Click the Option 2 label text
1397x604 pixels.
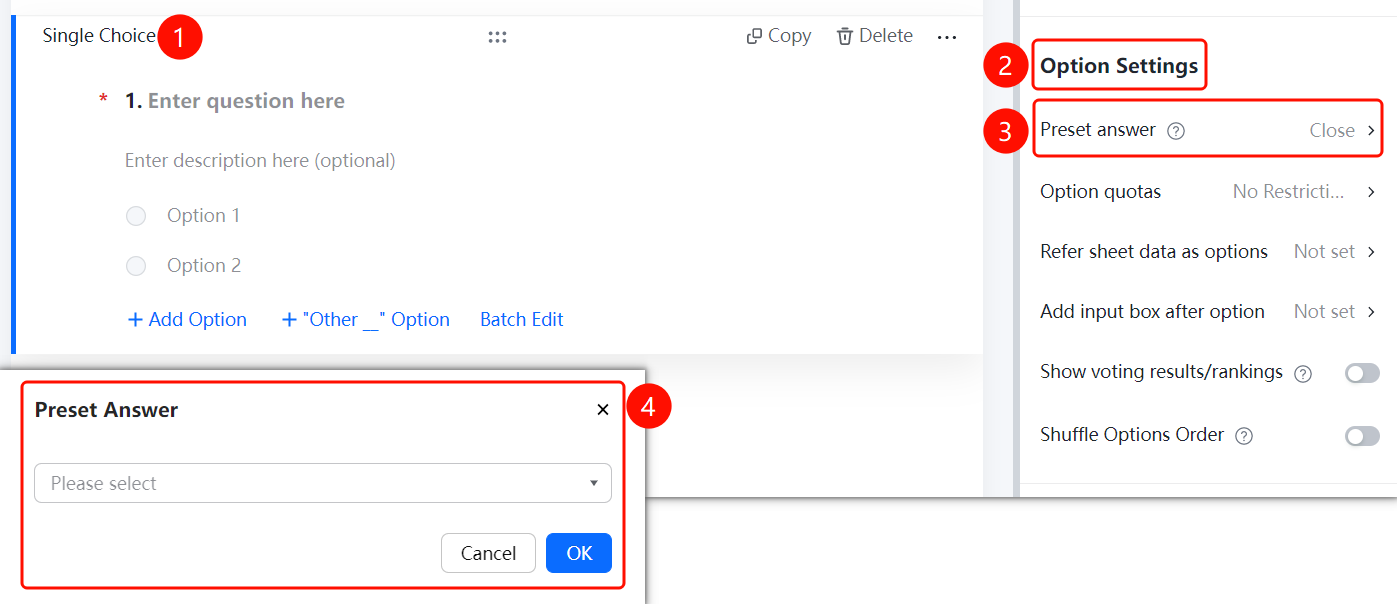[204, 266]
